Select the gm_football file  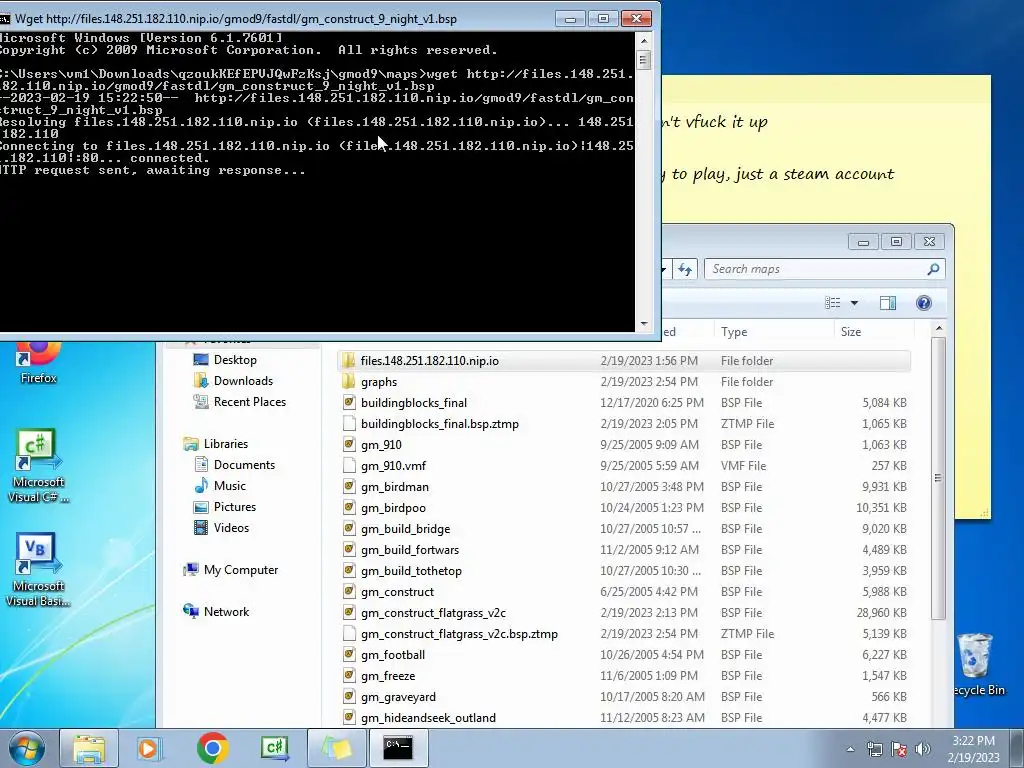pyautogui.click(x=624, y=654)
